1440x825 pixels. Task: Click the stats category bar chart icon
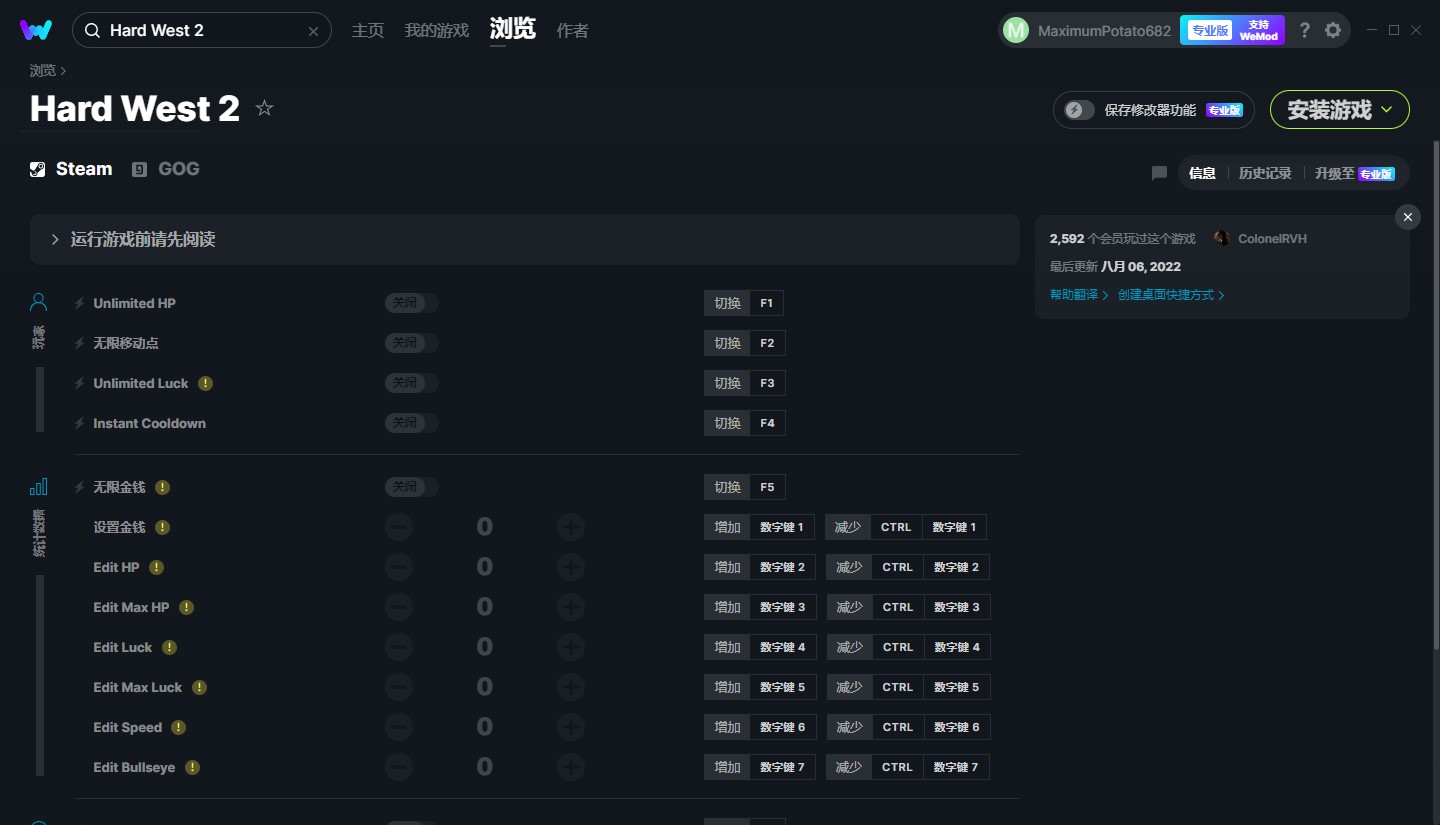(38, 487)
